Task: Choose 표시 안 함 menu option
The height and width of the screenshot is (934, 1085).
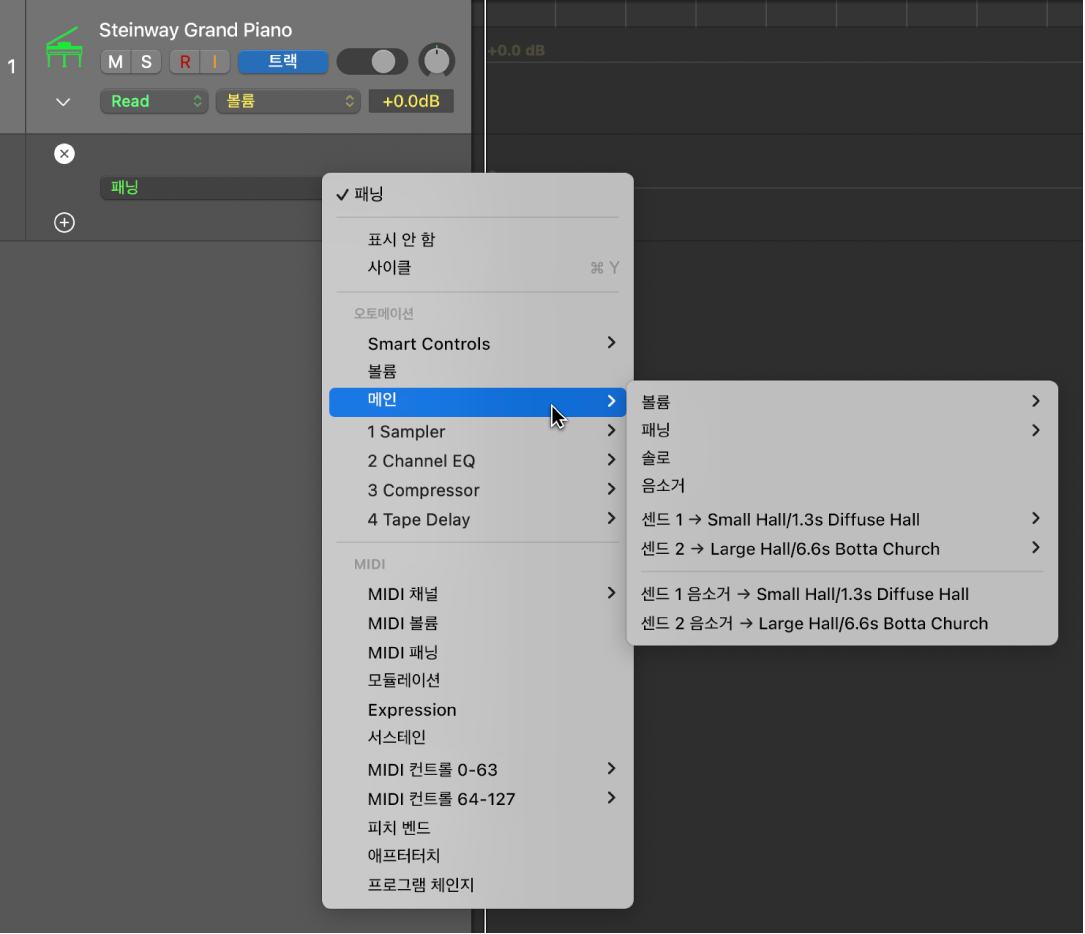Action: [401, 240]
